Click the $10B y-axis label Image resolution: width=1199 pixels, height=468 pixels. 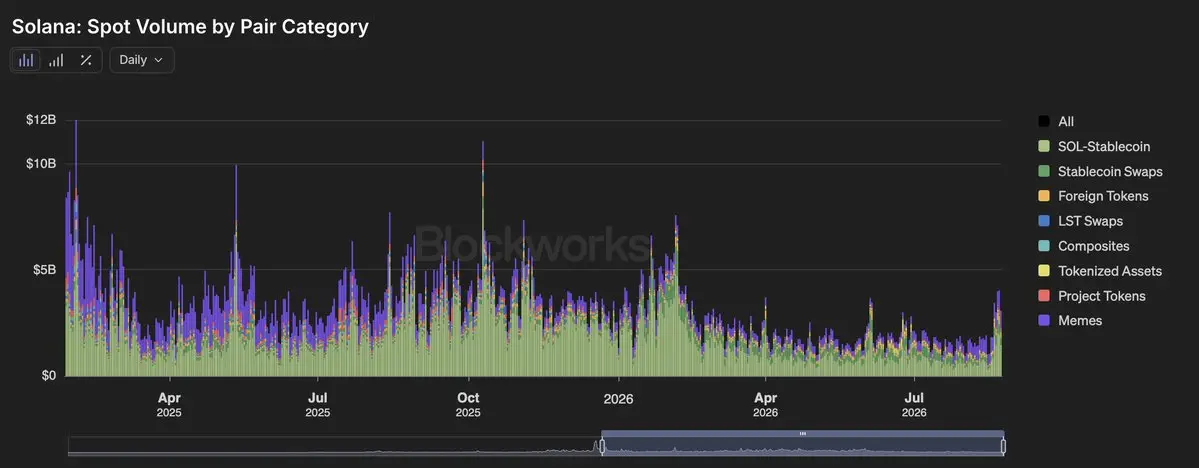(x=43, y=164)
